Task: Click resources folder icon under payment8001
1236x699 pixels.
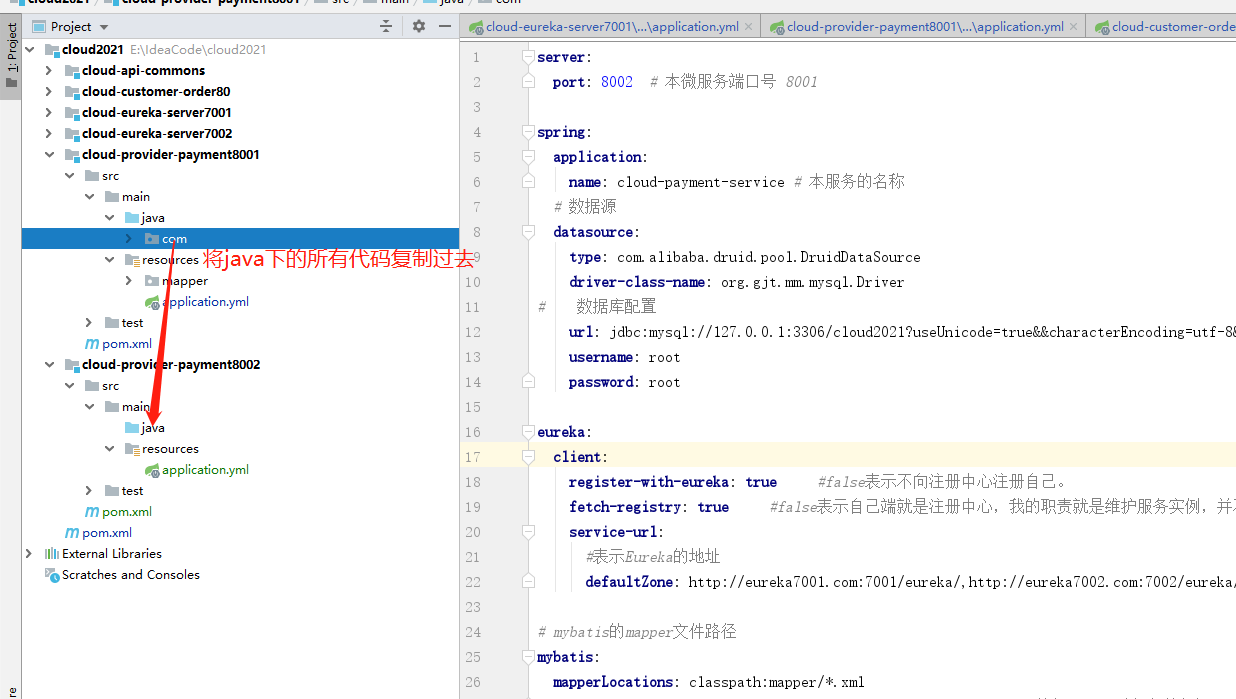Action: pyautogui.click(x=132, y=260)
